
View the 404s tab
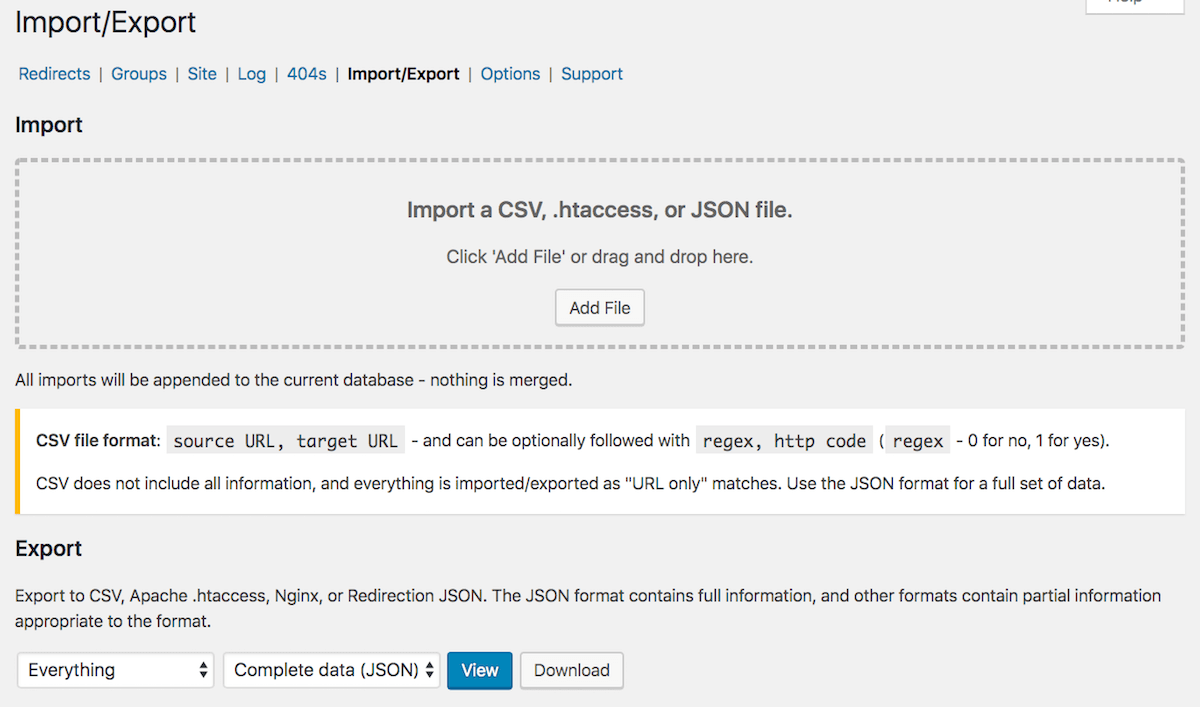click(307, 74)
